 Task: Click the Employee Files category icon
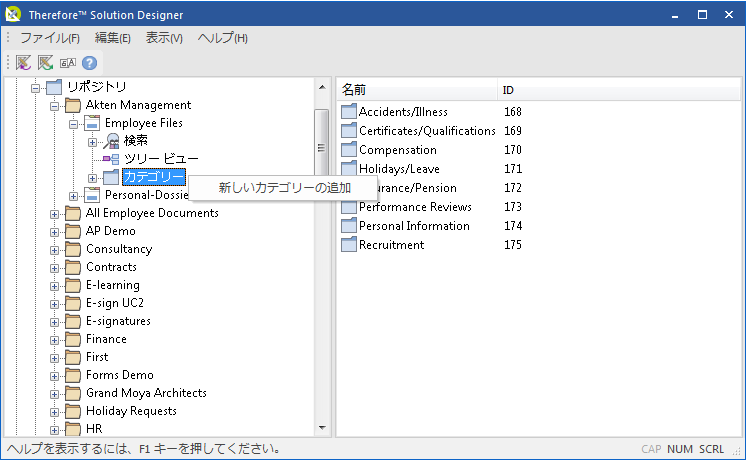pyautogui.click(x=92, y=123)
